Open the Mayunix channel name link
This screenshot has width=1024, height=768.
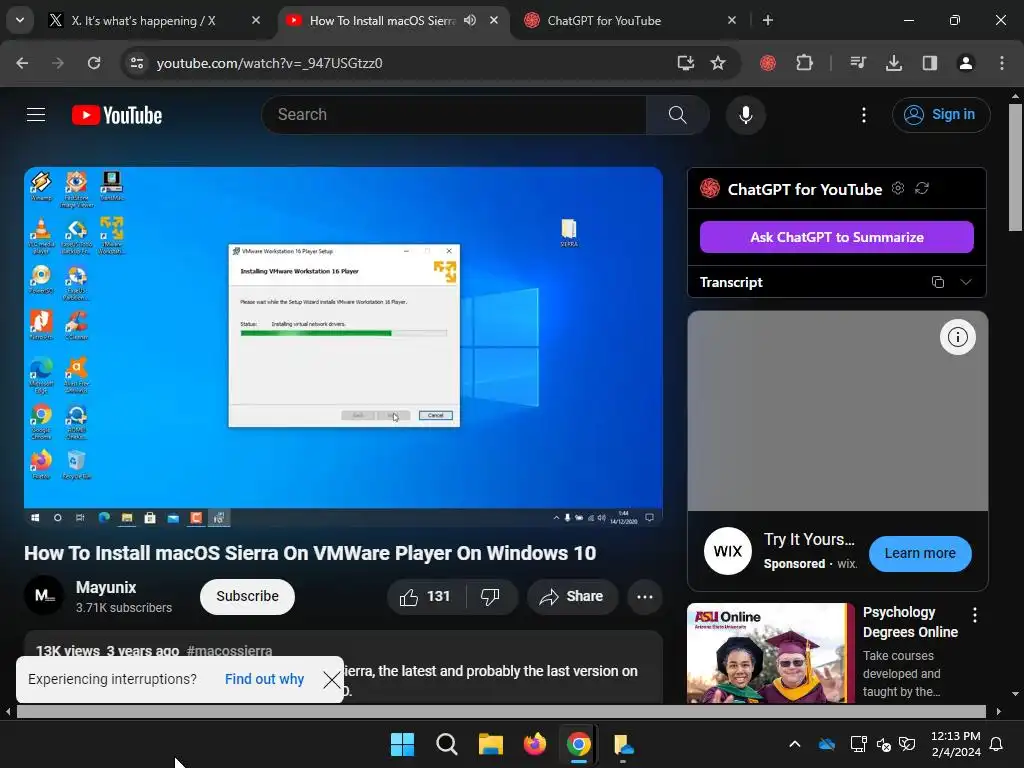click(x=106, y=587)
